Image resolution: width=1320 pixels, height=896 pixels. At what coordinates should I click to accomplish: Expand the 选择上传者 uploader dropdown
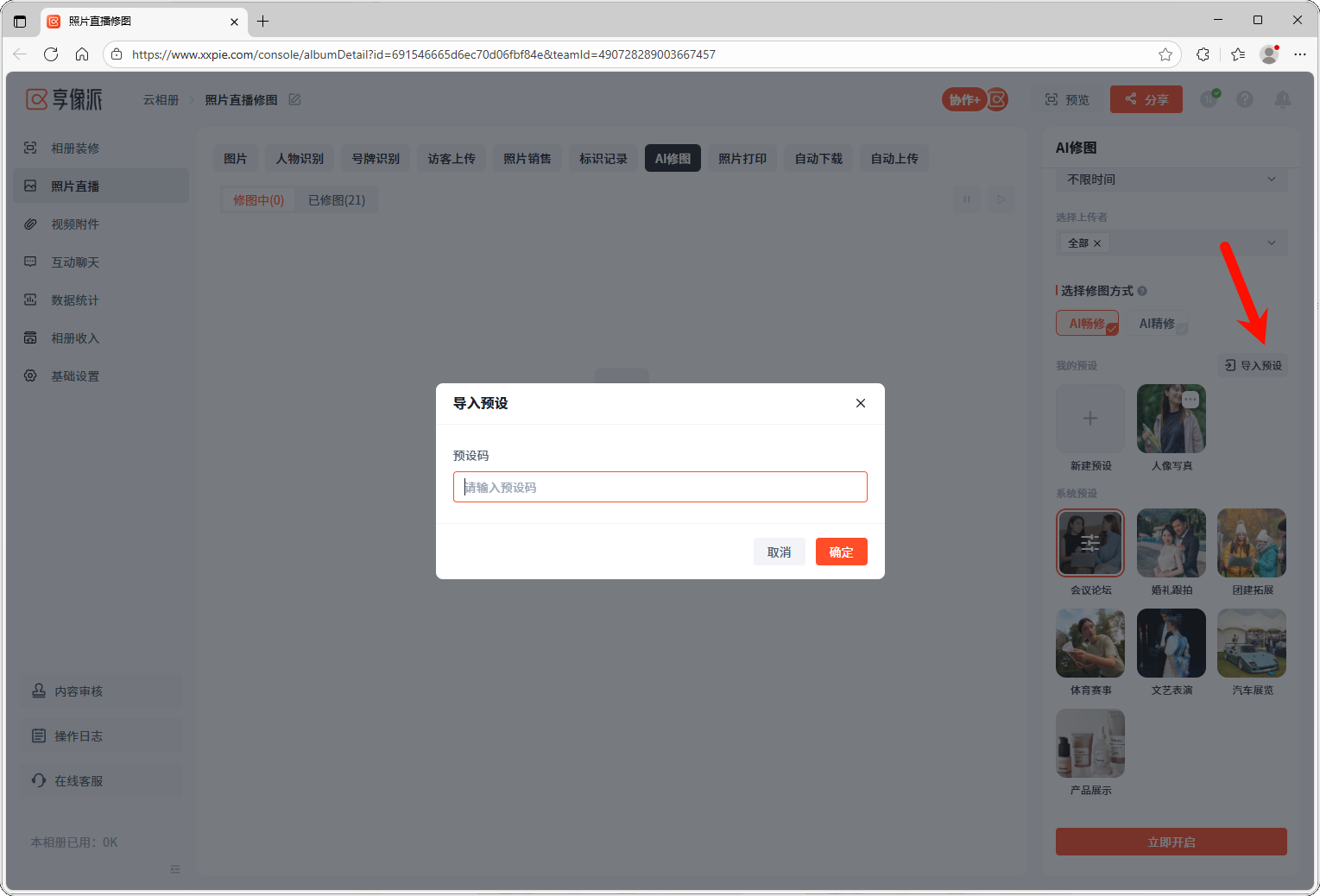(x=1271, y=243)
